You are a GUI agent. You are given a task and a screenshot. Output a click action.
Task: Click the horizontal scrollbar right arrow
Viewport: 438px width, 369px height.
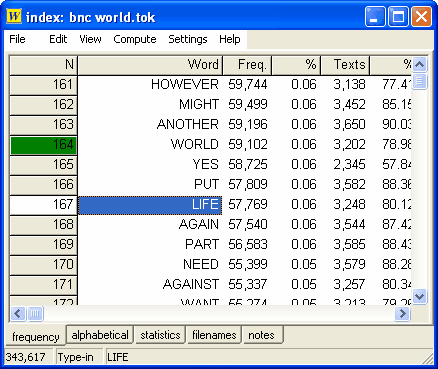(x=402, y=314)
